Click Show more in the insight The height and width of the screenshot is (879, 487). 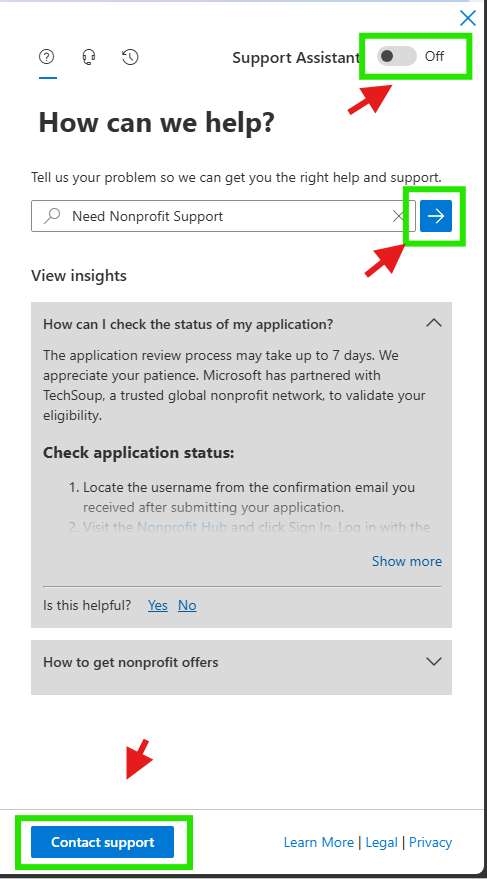[407, 561]
